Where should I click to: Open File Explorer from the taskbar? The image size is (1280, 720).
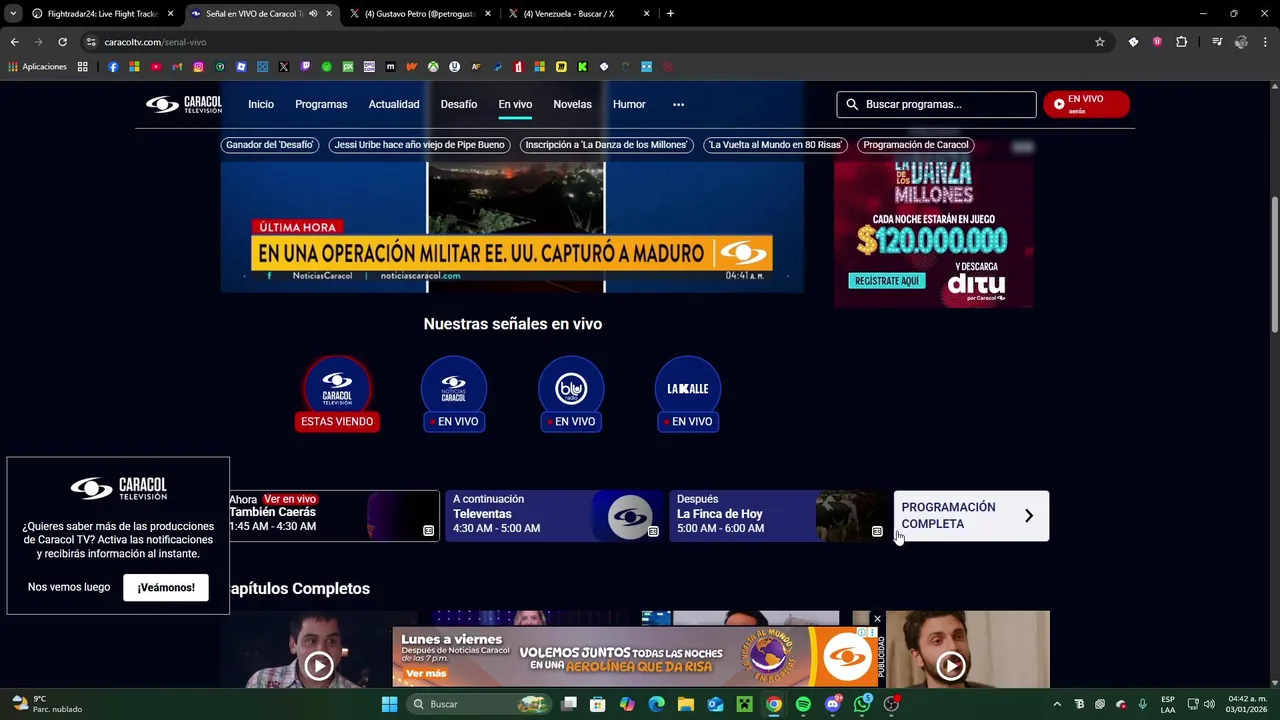click(686, 704)
